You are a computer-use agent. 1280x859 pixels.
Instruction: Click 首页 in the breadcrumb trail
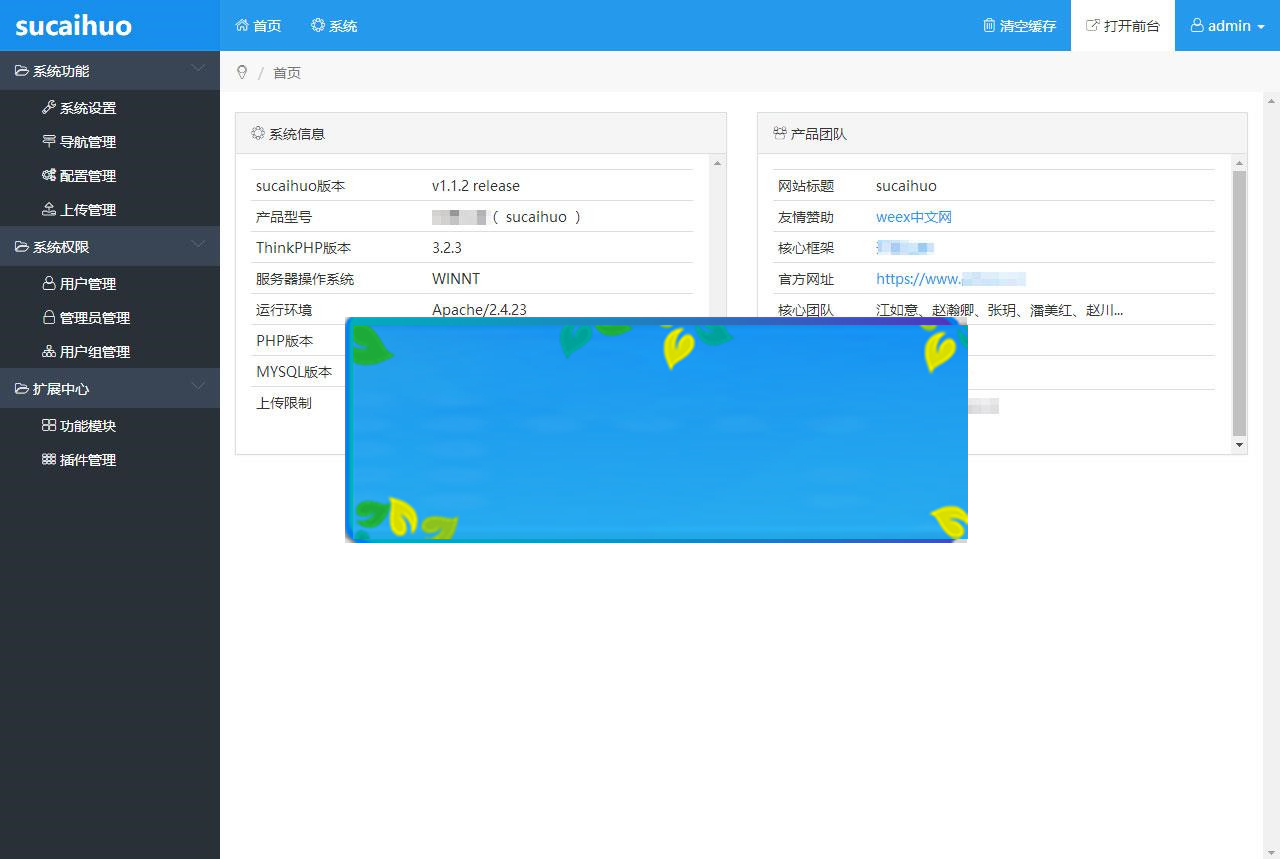pyautogui.click(x=286, y=72)
